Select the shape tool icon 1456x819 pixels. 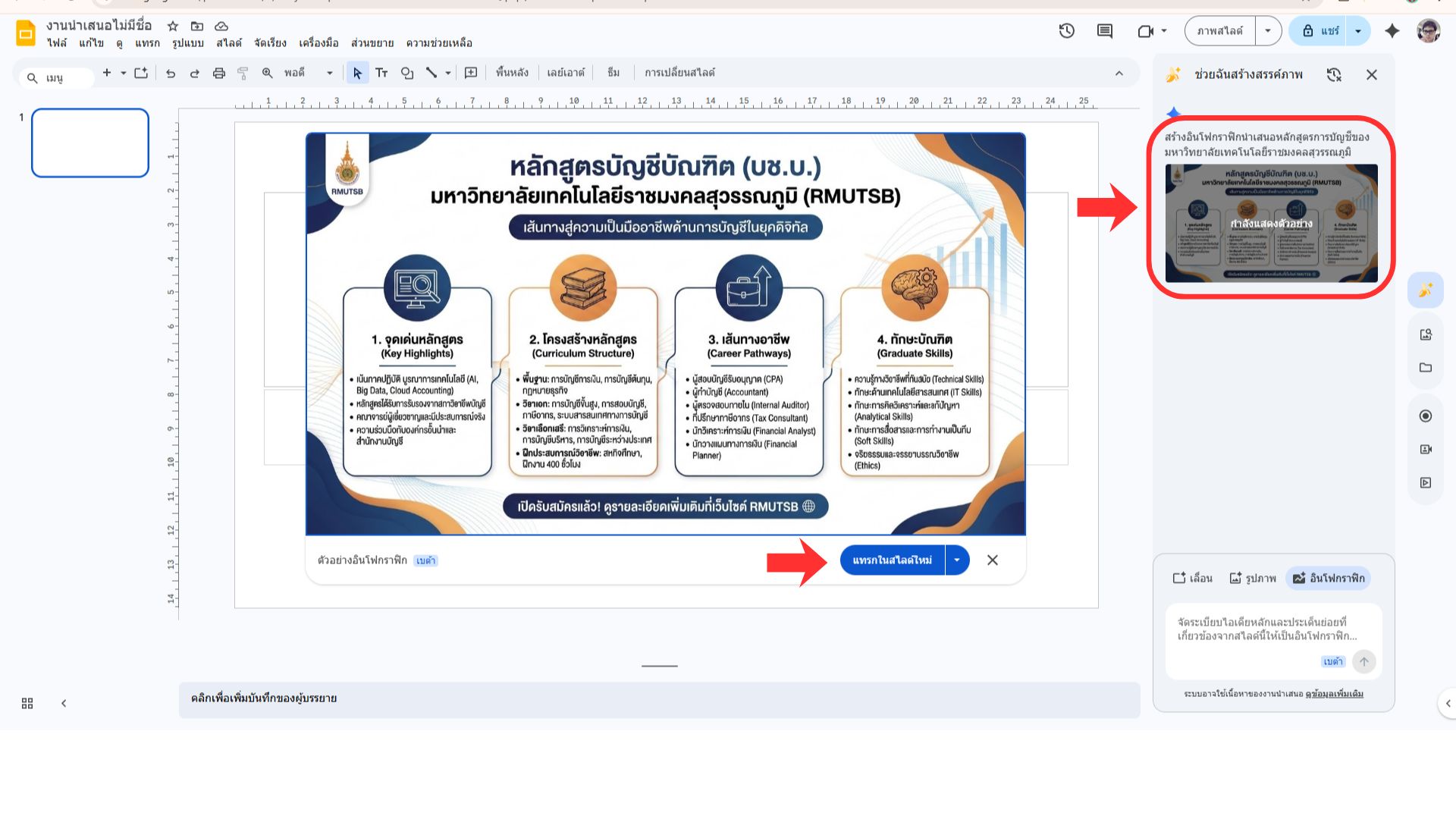[x=407, y=73]
